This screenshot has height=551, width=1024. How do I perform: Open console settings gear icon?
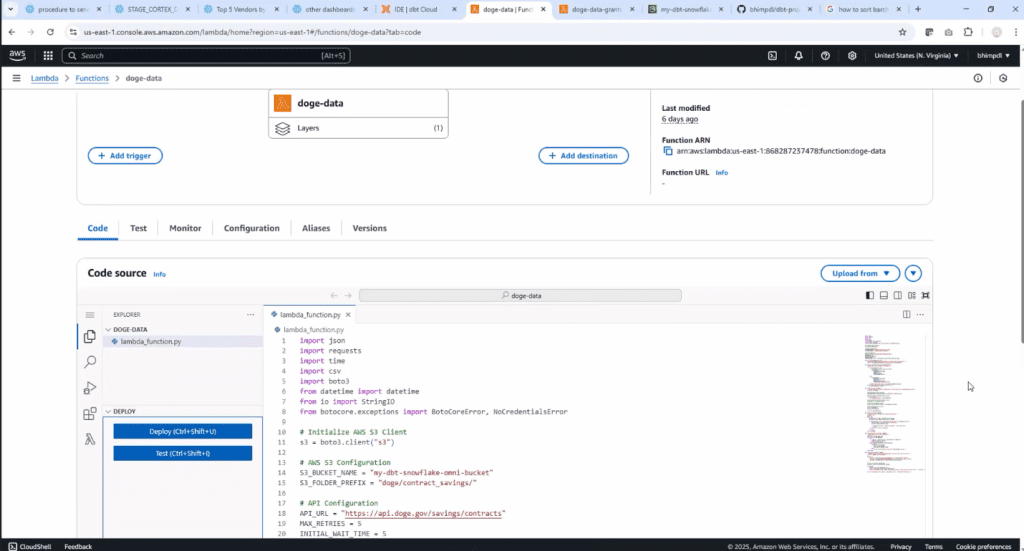pyautogui.click(x=852, y=55)
